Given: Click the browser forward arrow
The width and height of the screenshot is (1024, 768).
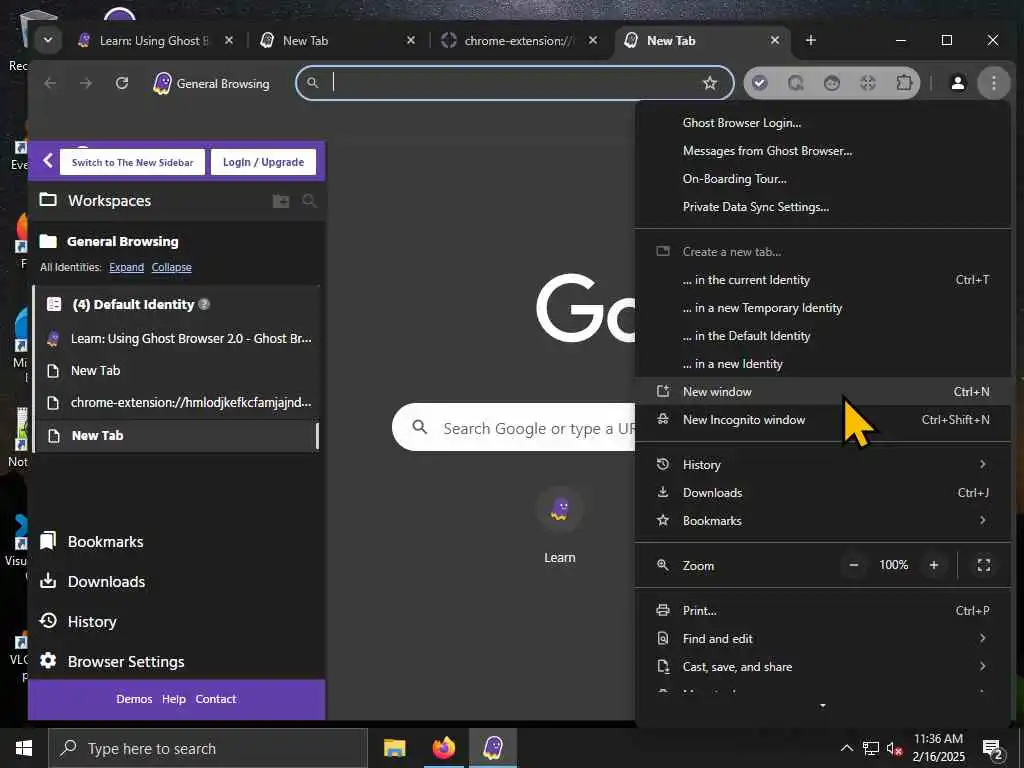Looking at the screenshot, I should 86,83.
